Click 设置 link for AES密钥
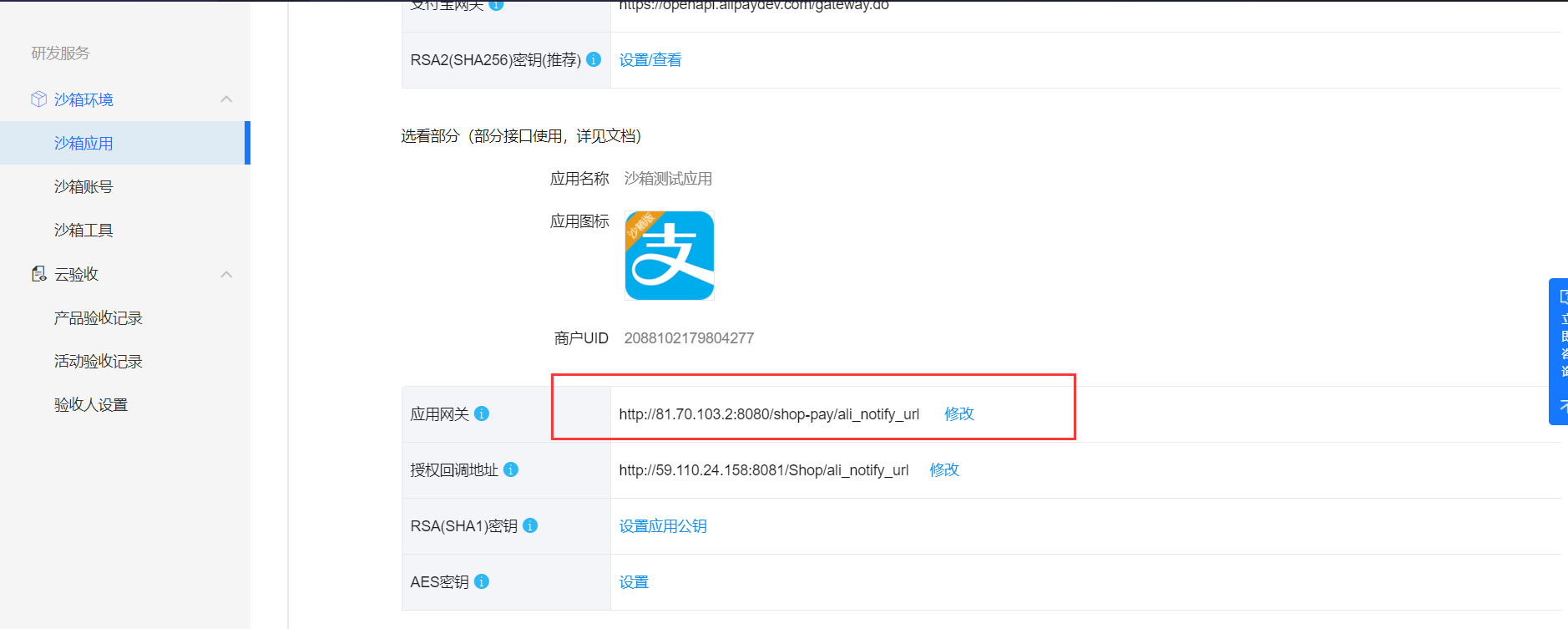Viewport: 1568px width, 629px height. [x=634, y=581]
